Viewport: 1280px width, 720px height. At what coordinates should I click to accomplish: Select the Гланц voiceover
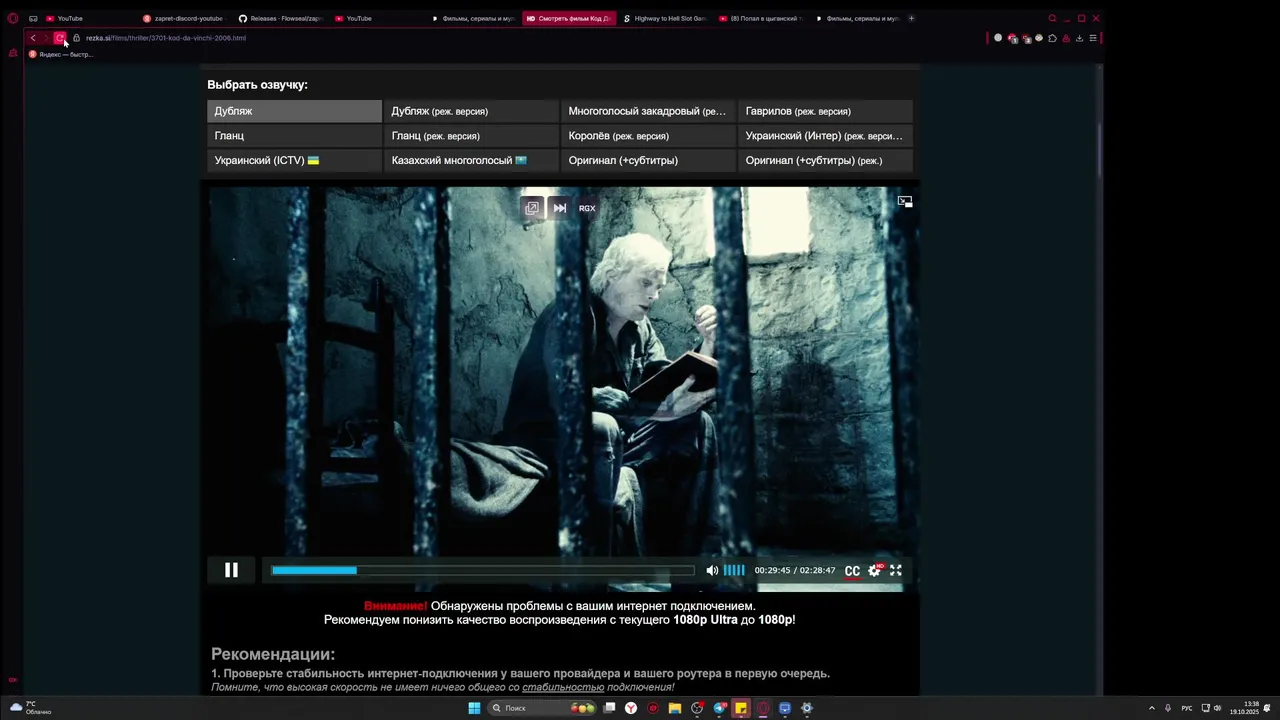pos(294,136)
